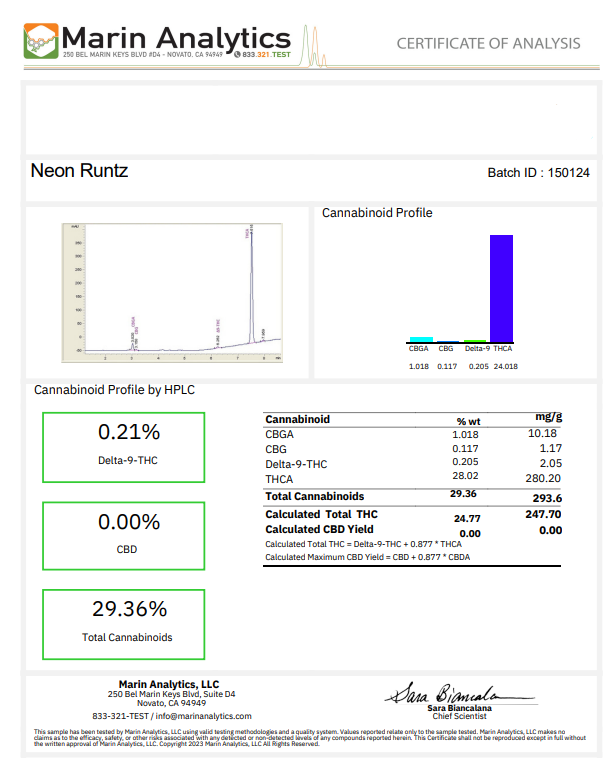Viewport: 614px width, 768px height.
Task: Click the 1.17 mg/g value
Action: [x=551, y=448]
